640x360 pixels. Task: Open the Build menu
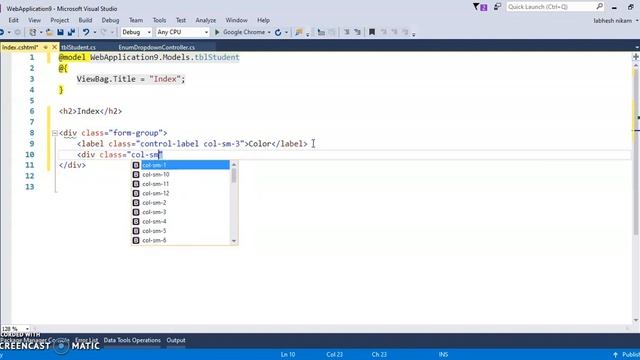coord(85,20)
